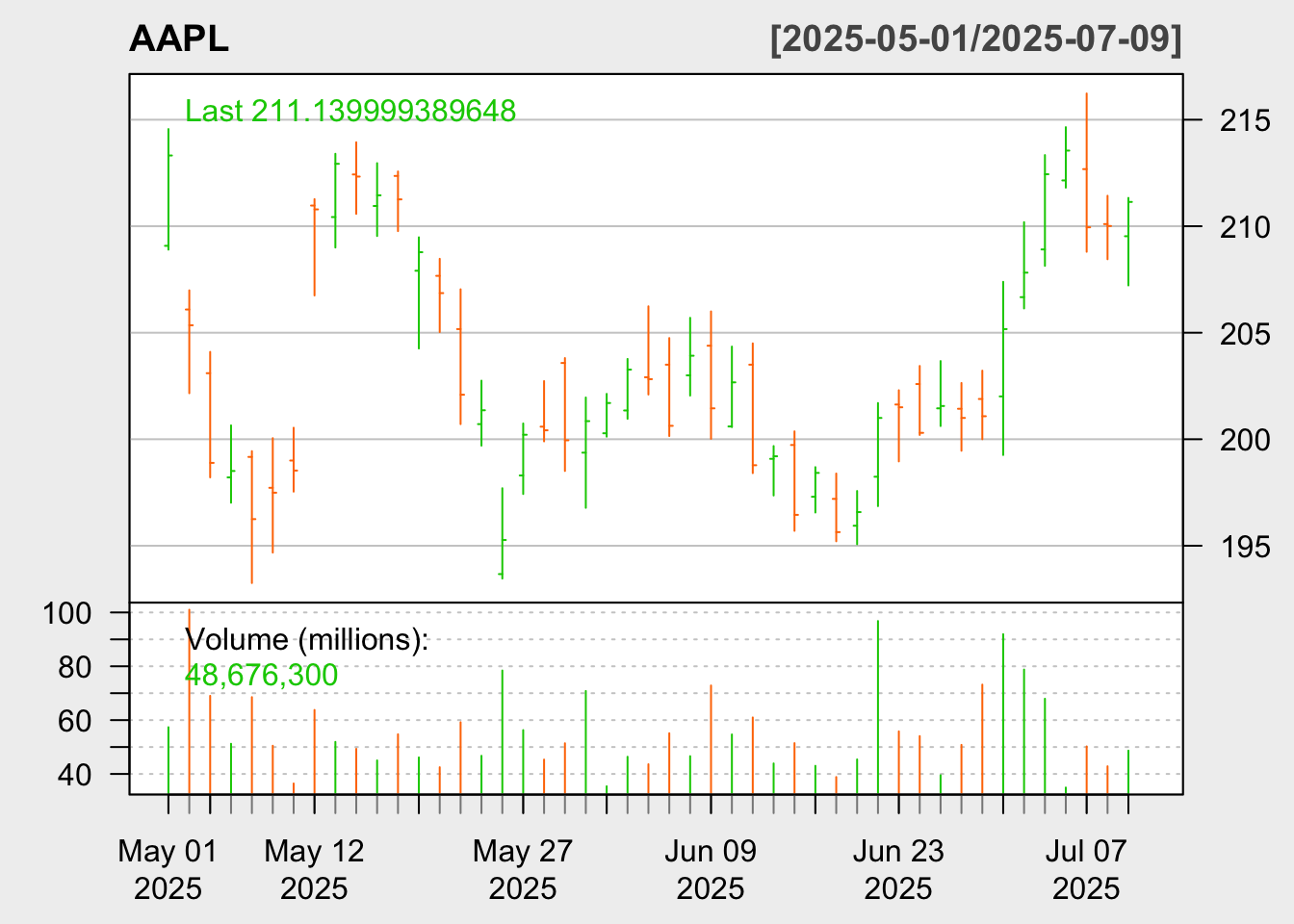This screenshot has height=924, width=1294.
Task: Click the AAPL chart title
Action: (x=179, y=39)
